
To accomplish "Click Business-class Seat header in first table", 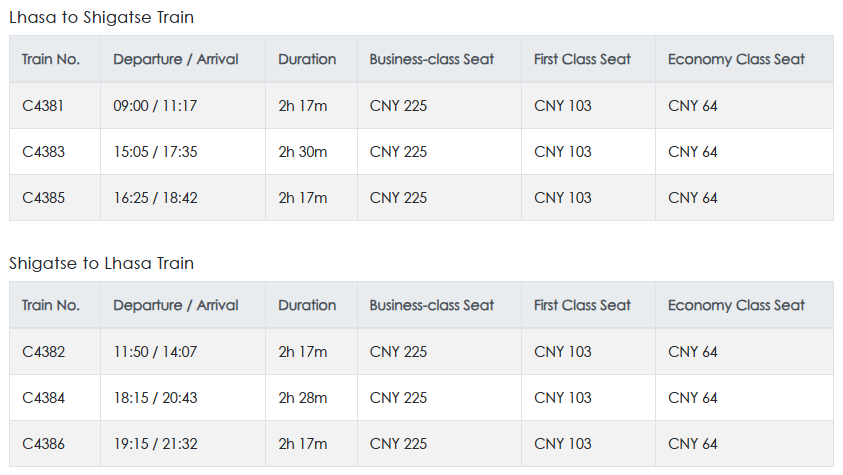I will (x=432, y=59).
